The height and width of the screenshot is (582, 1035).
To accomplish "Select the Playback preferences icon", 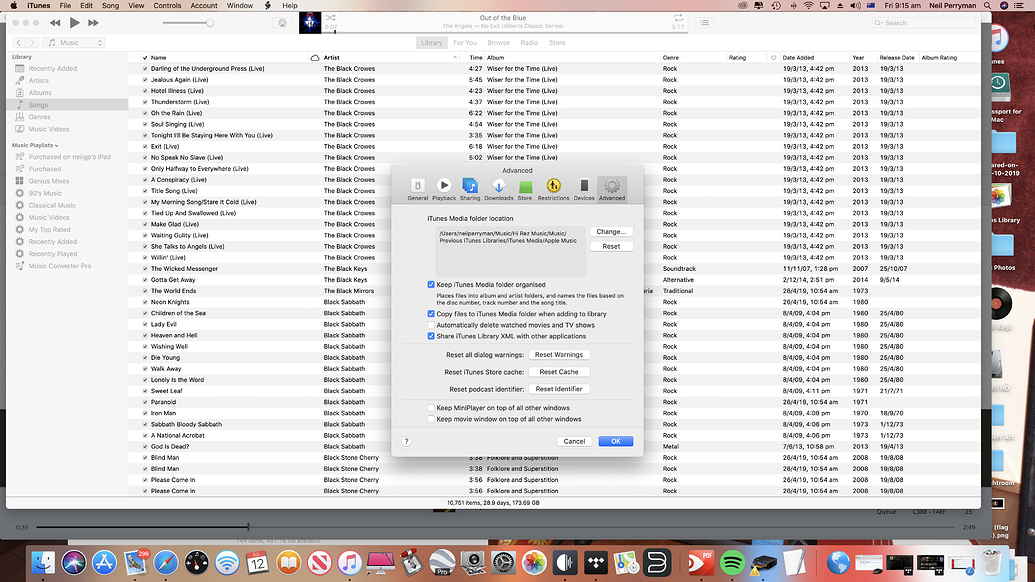I will click(x=444, y=188).
